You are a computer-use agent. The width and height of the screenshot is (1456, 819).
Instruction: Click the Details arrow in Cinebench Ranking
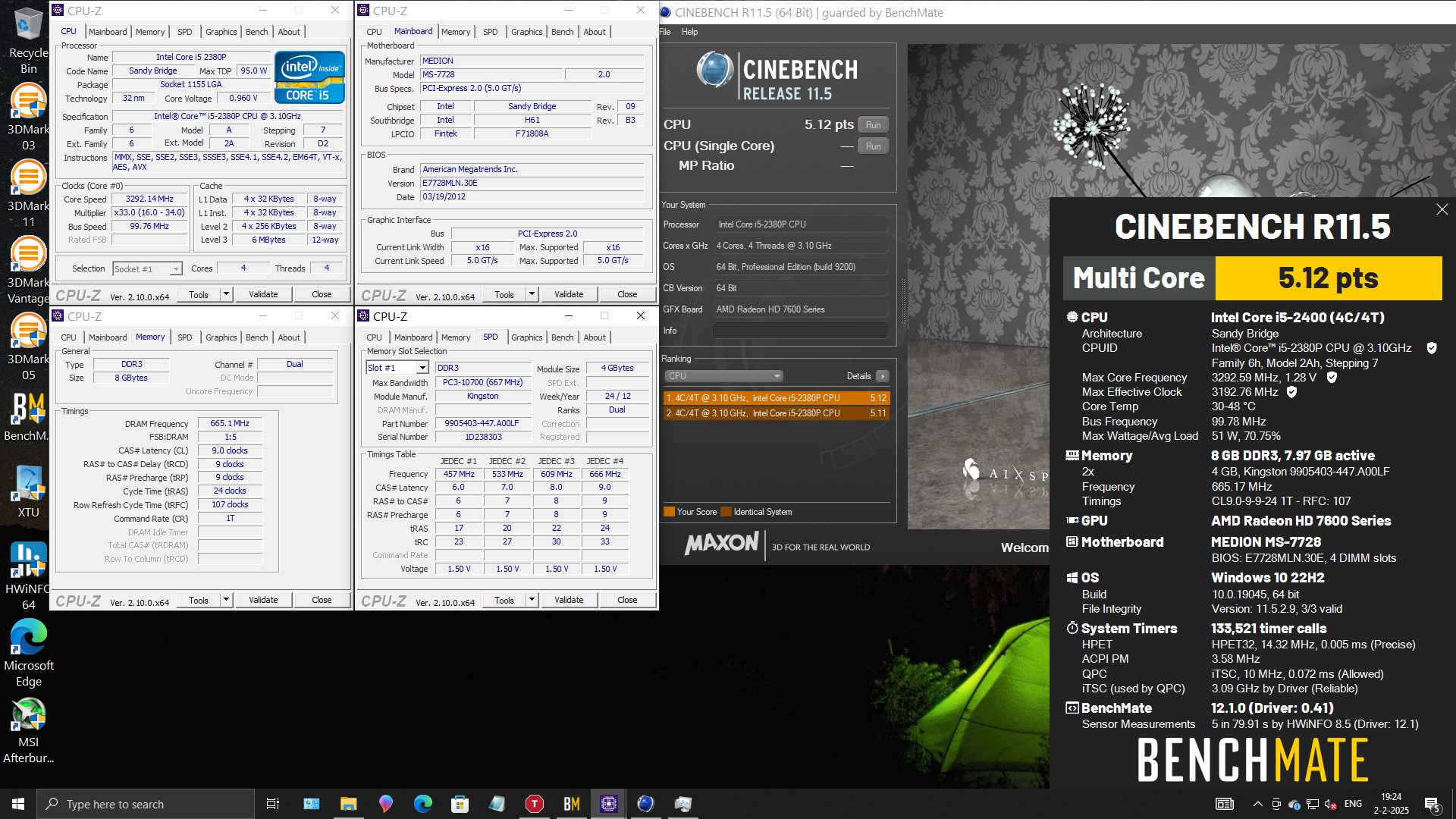882,376
